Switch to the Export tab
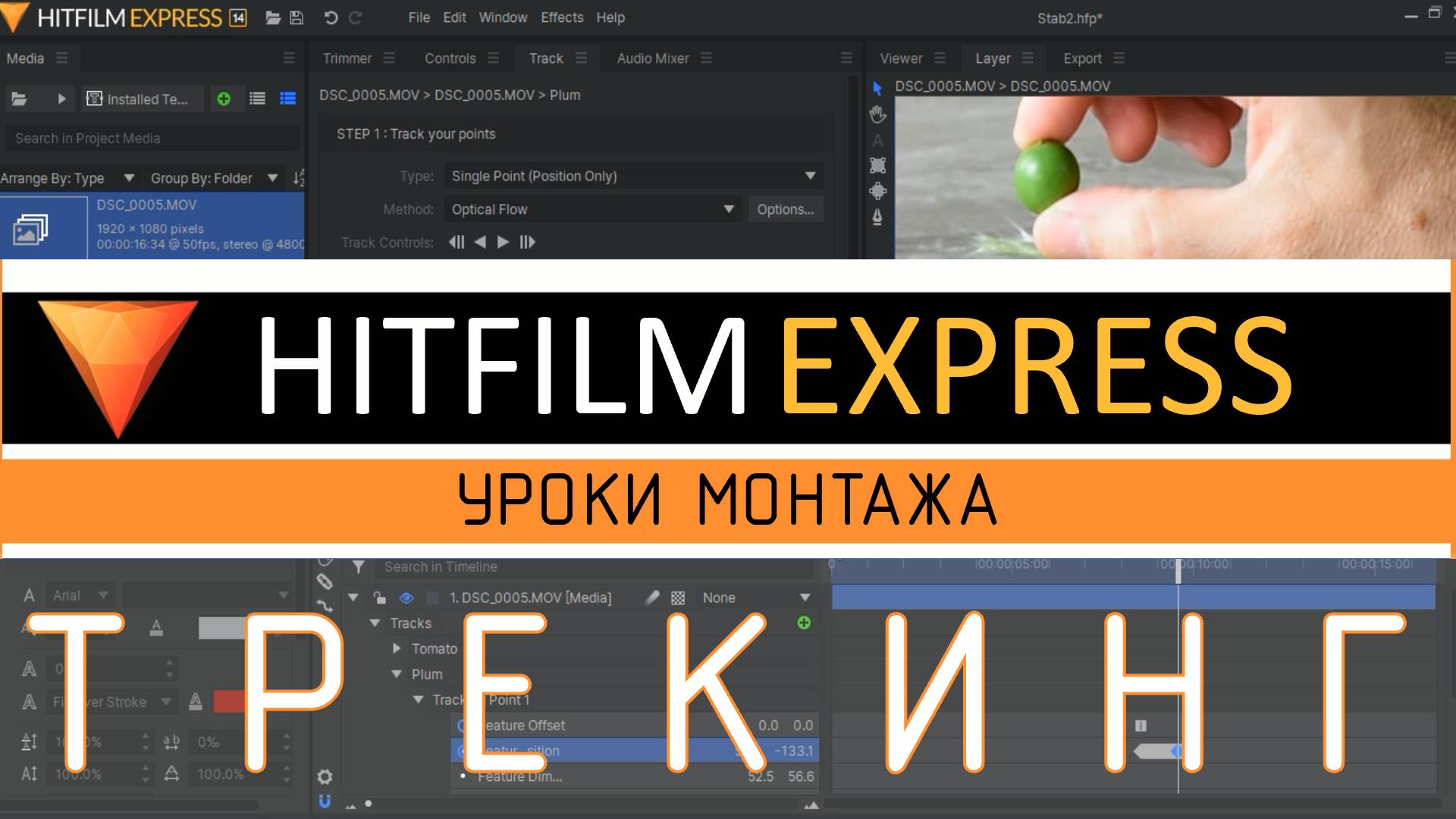This screenshot has width=1456, height=819. click(x=1082, y=58)
